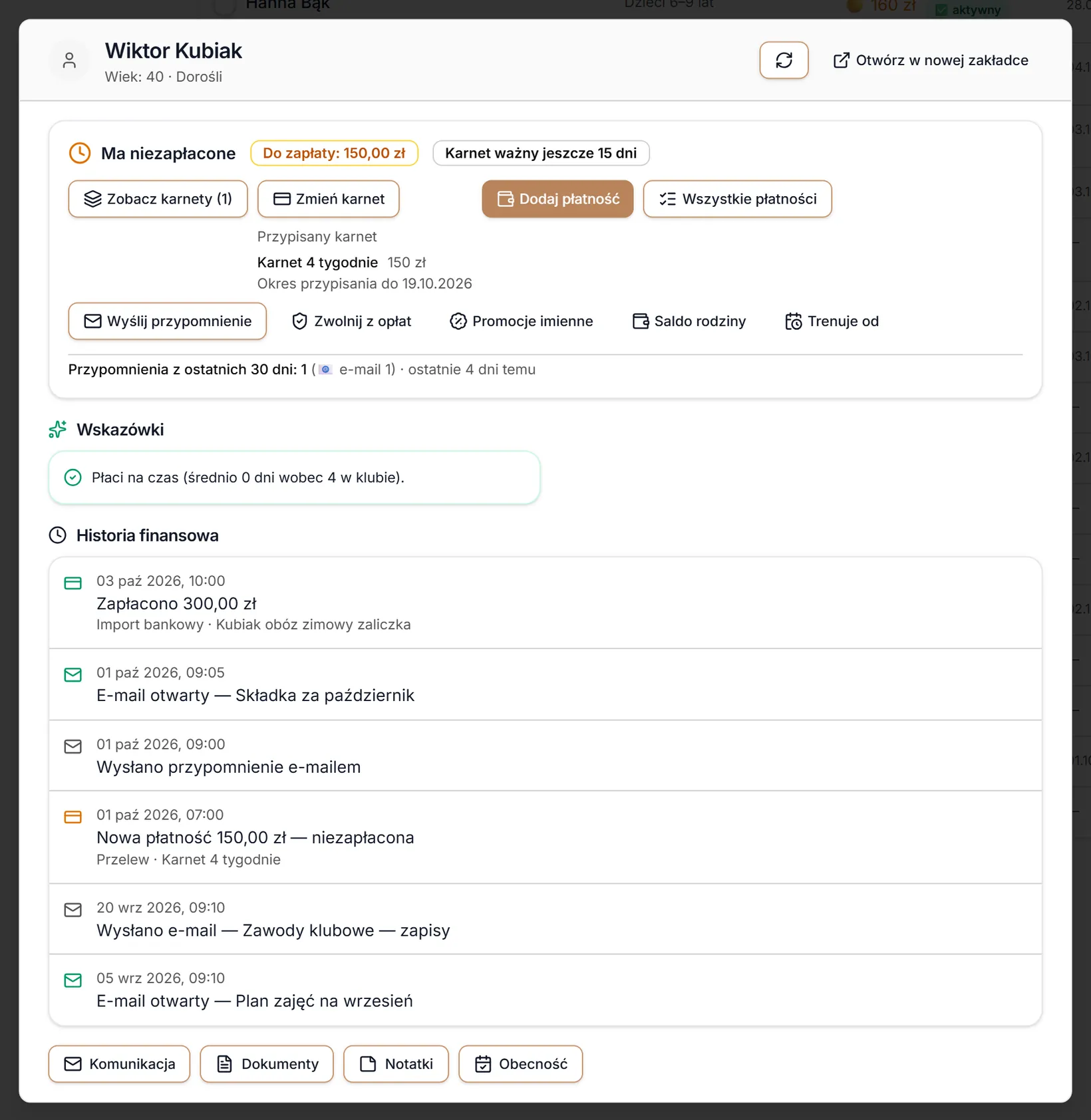Click Okres przypisania do 19.10.2026 text
Viewport: 1091px width, 1120px height.
coord(365,284)
